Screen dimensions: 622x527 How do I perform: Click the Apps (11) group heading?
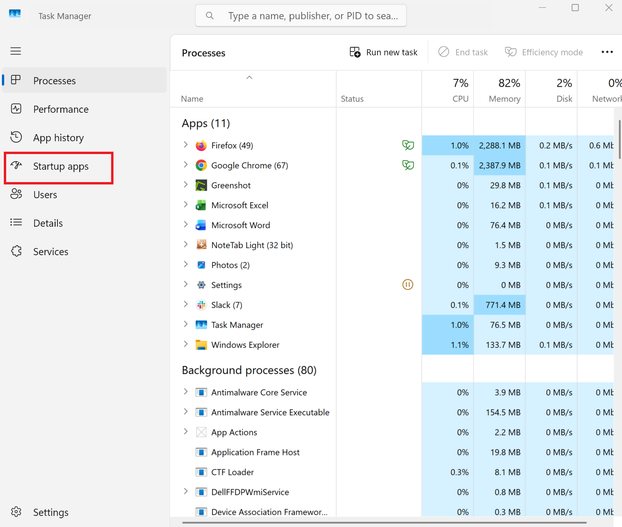(206, 123)
